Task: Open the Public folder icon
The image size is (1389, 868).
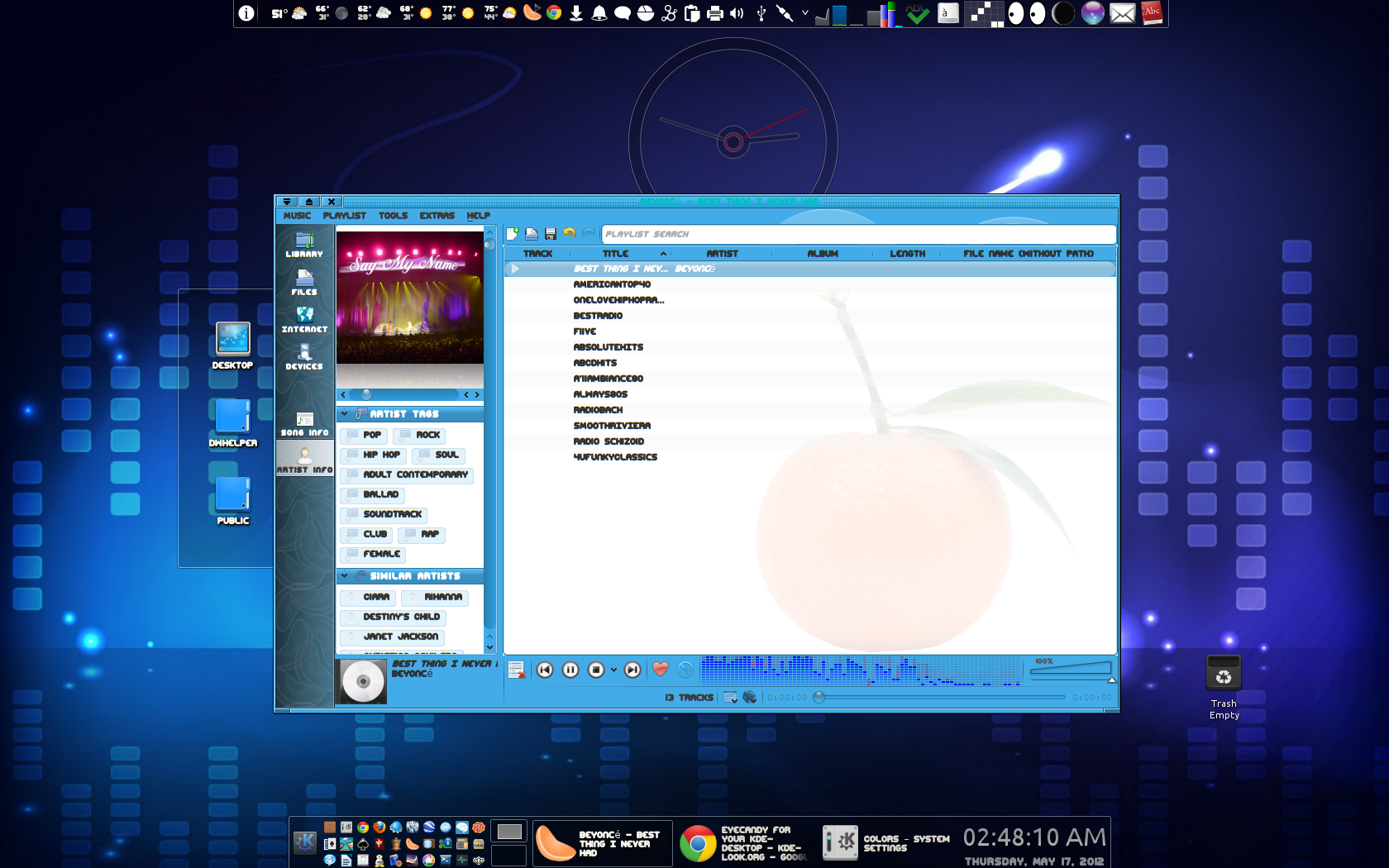Action: pos(233,501)
